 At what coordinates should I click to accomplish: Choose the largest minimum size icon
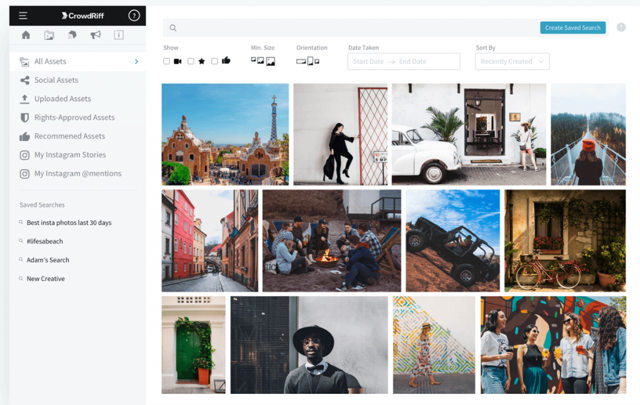pos(270,61)
